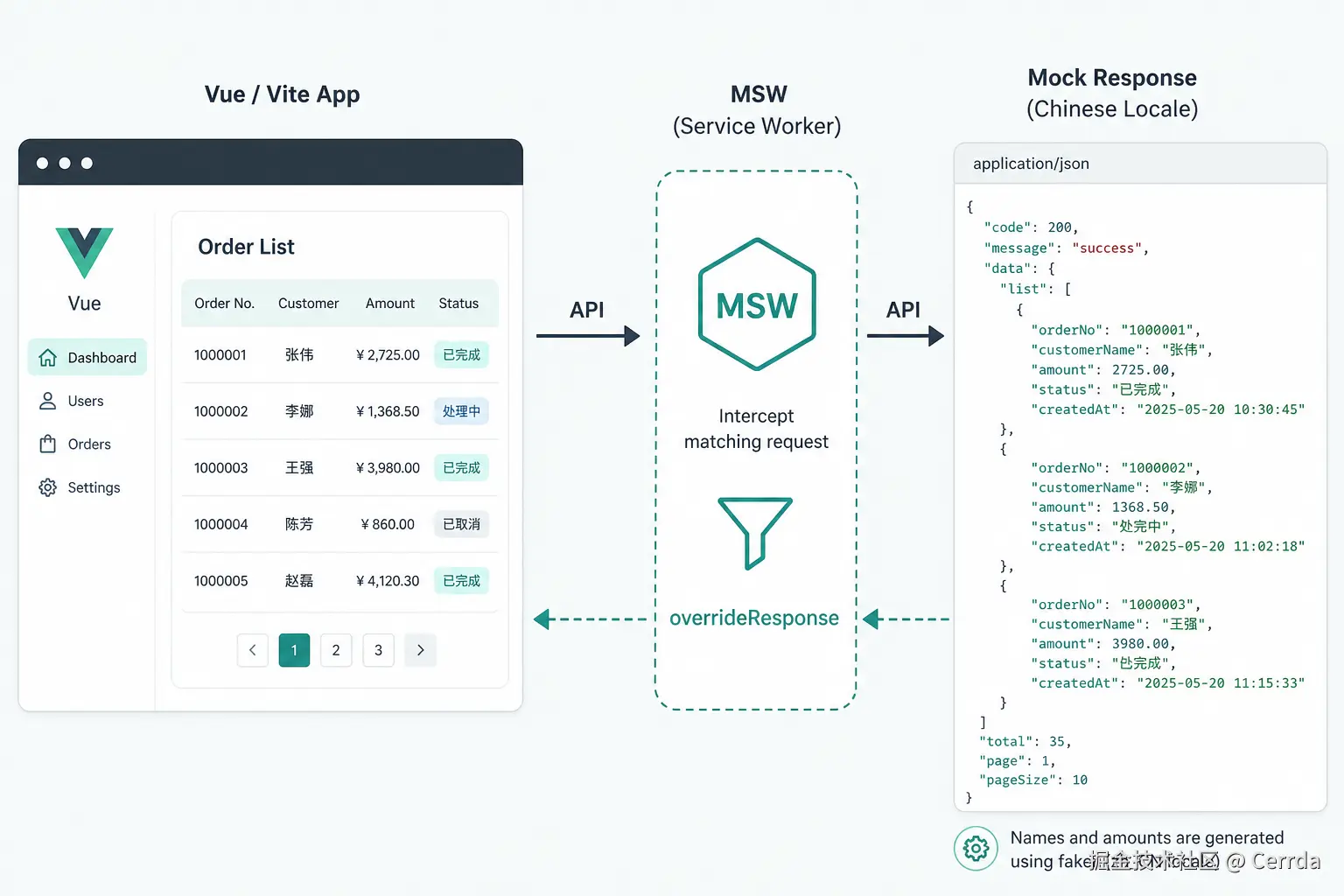Click the 已取消 badge for order 1000004
Image resolution: width=1344 pixels, height=896 pixels.
tap(461, 524)
